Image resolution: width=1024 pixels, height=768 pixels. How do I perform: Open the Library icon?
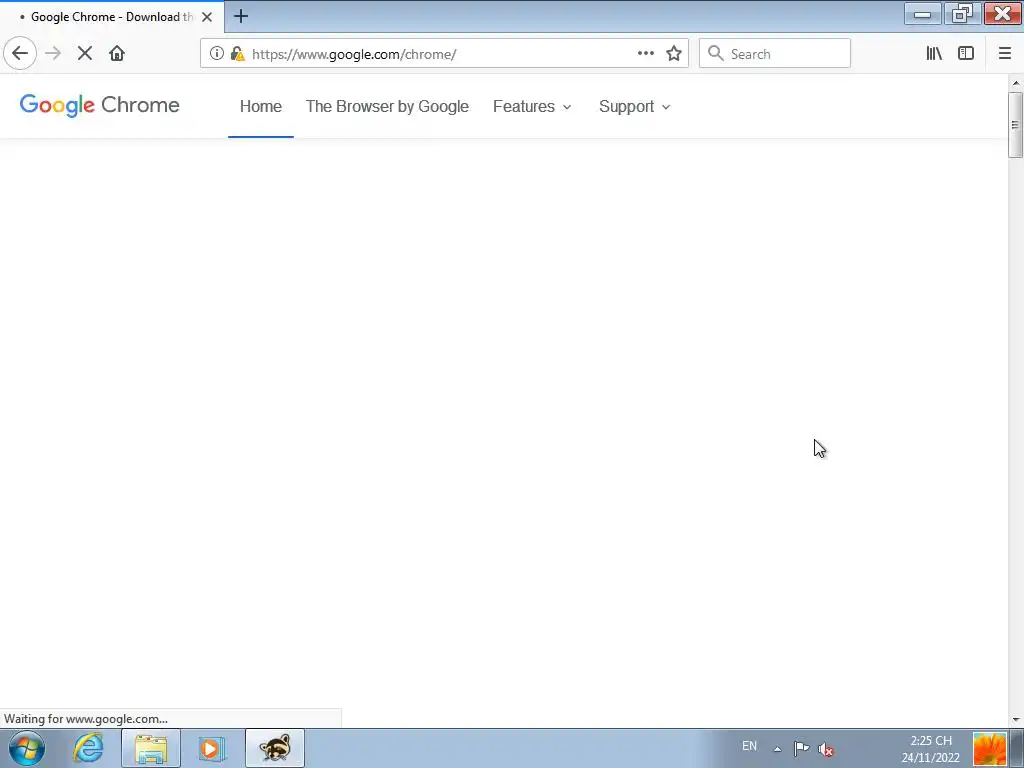(934, 54)
